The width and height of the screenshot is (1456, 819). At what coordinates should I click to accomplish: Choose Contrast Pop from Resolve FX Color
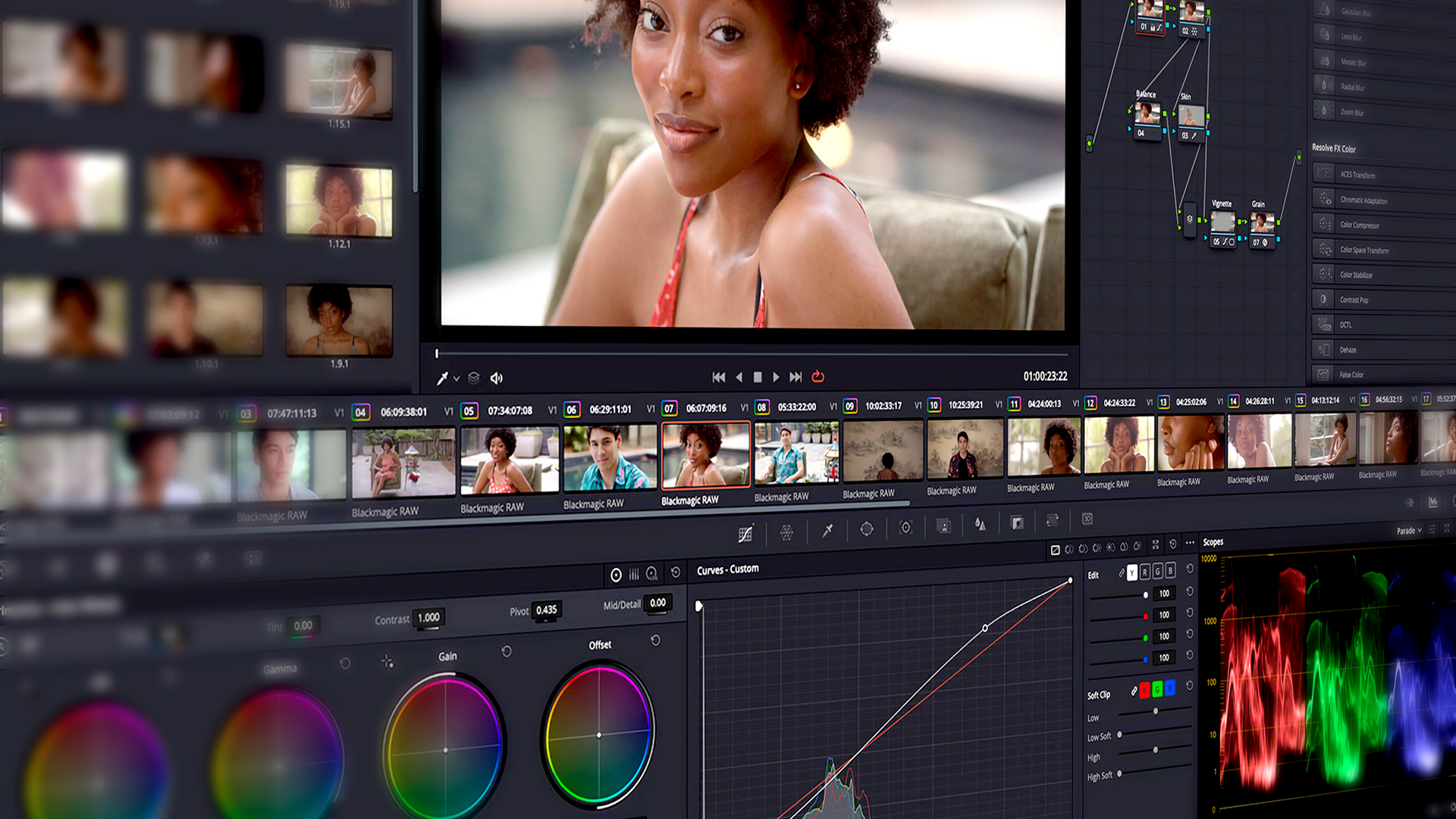(1354, 300)
